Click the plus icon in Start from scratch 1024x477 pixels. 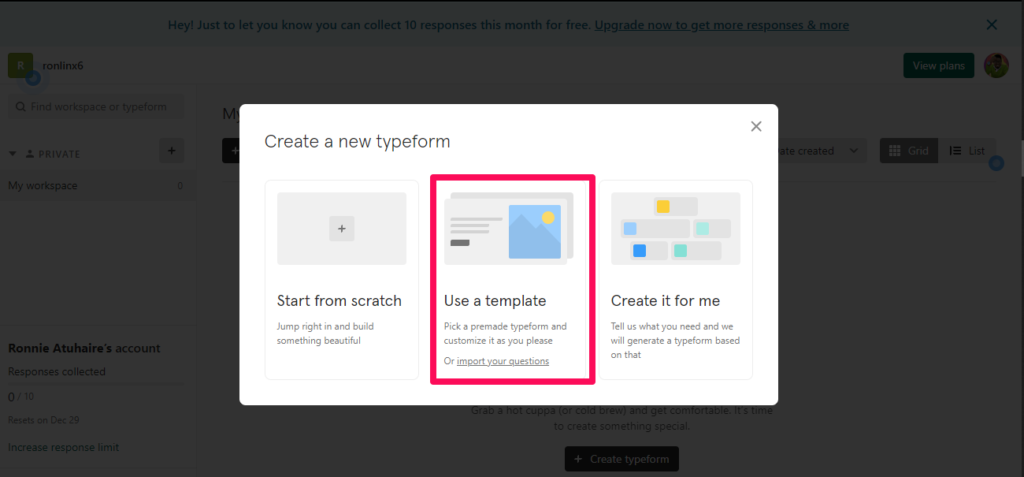click(x=342, y=229)
